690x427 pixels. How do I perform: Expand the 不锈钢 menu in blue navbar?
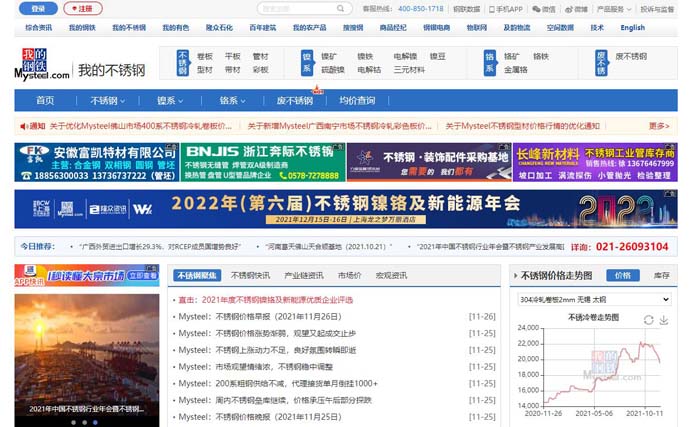107,101
